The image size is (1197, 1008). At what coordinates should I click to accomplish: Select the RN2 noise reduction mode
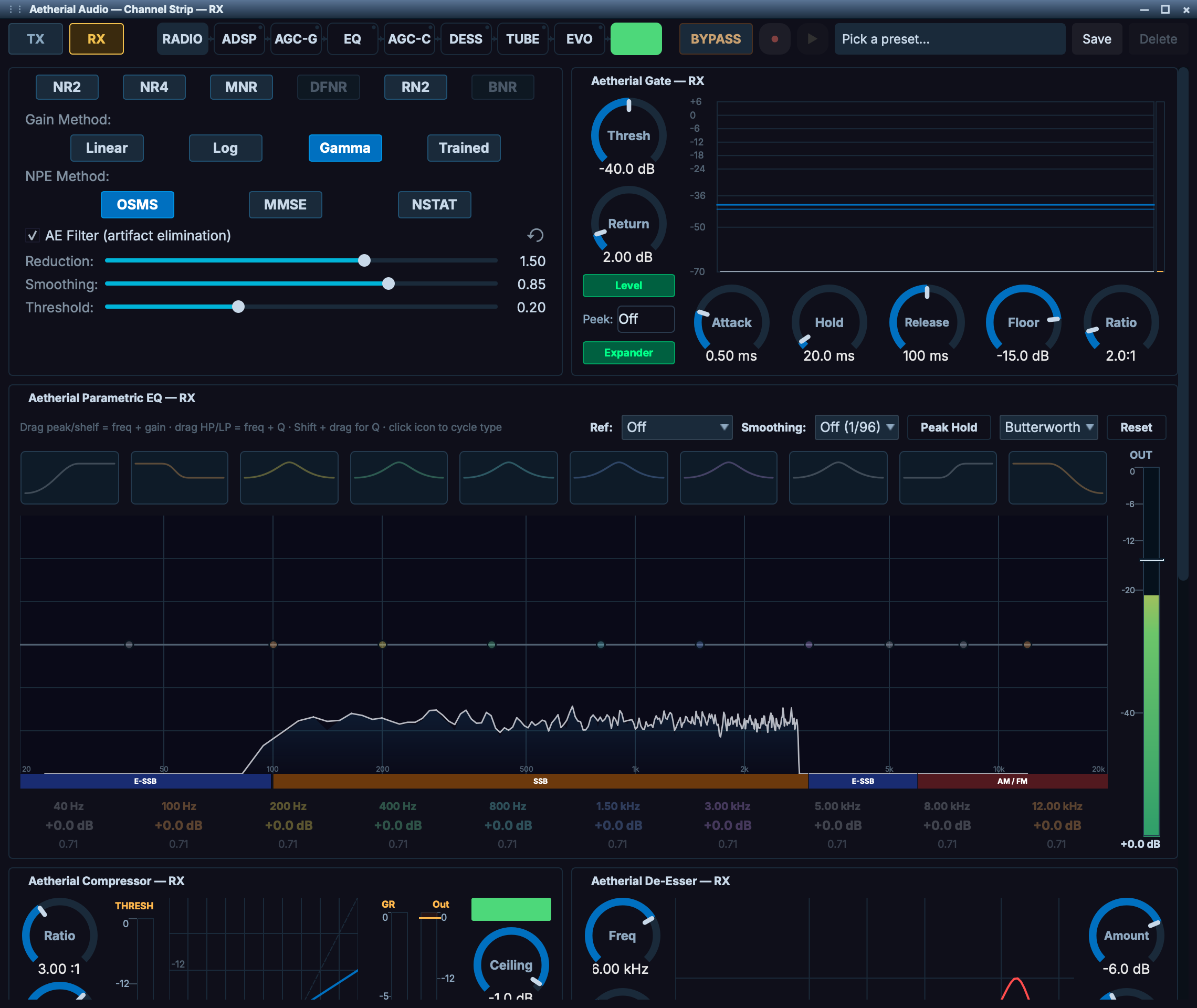click(415, 87)
